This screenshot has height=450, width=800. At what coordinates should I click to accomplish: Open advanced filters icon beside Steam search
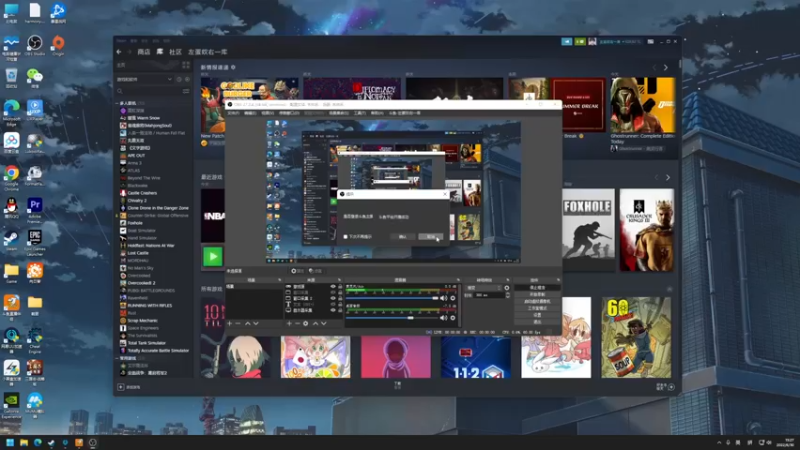point(186,91)
